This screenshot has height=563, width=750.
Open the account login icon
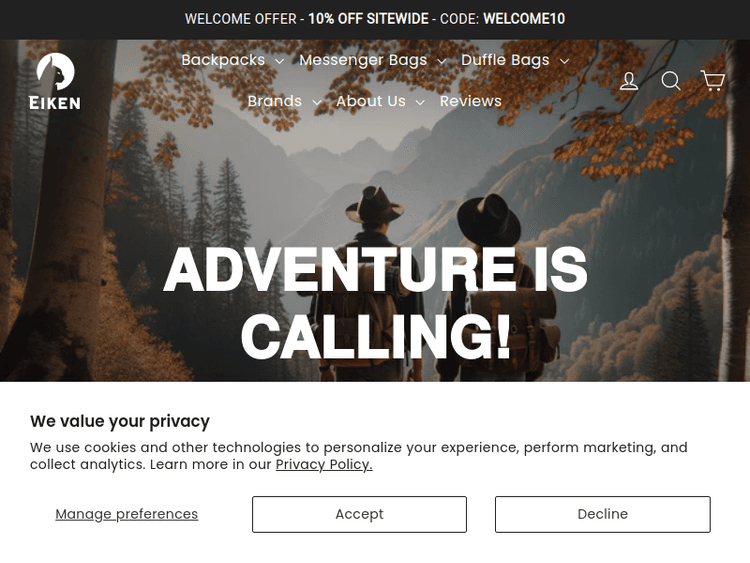click(629, 81)
